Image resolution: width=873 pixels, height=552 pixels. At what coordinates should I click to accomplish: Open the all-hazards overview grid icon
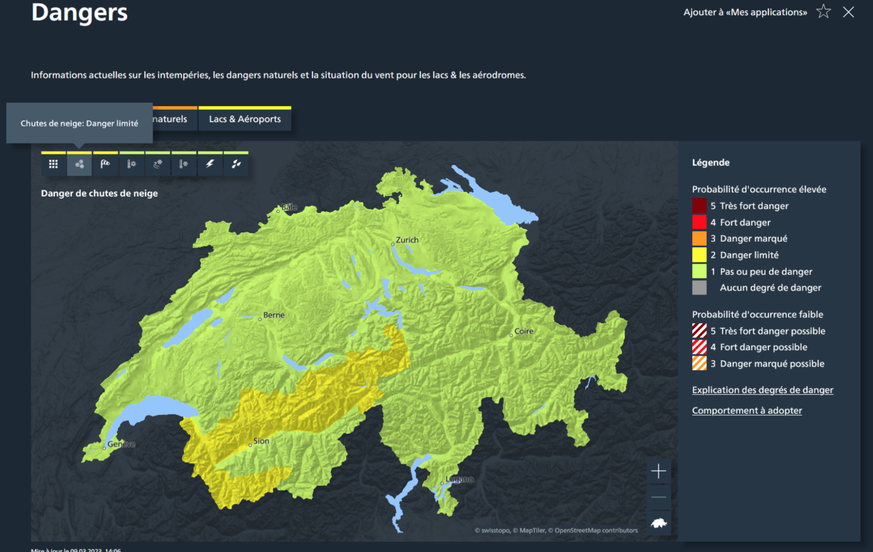(53, 164)
